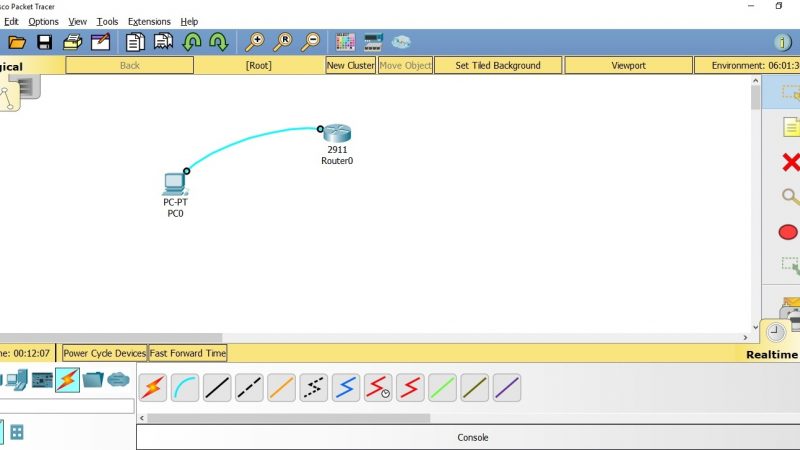Open a file with the folder icon
This screenshot has height=450, width=800.
[x=17, y=42]
